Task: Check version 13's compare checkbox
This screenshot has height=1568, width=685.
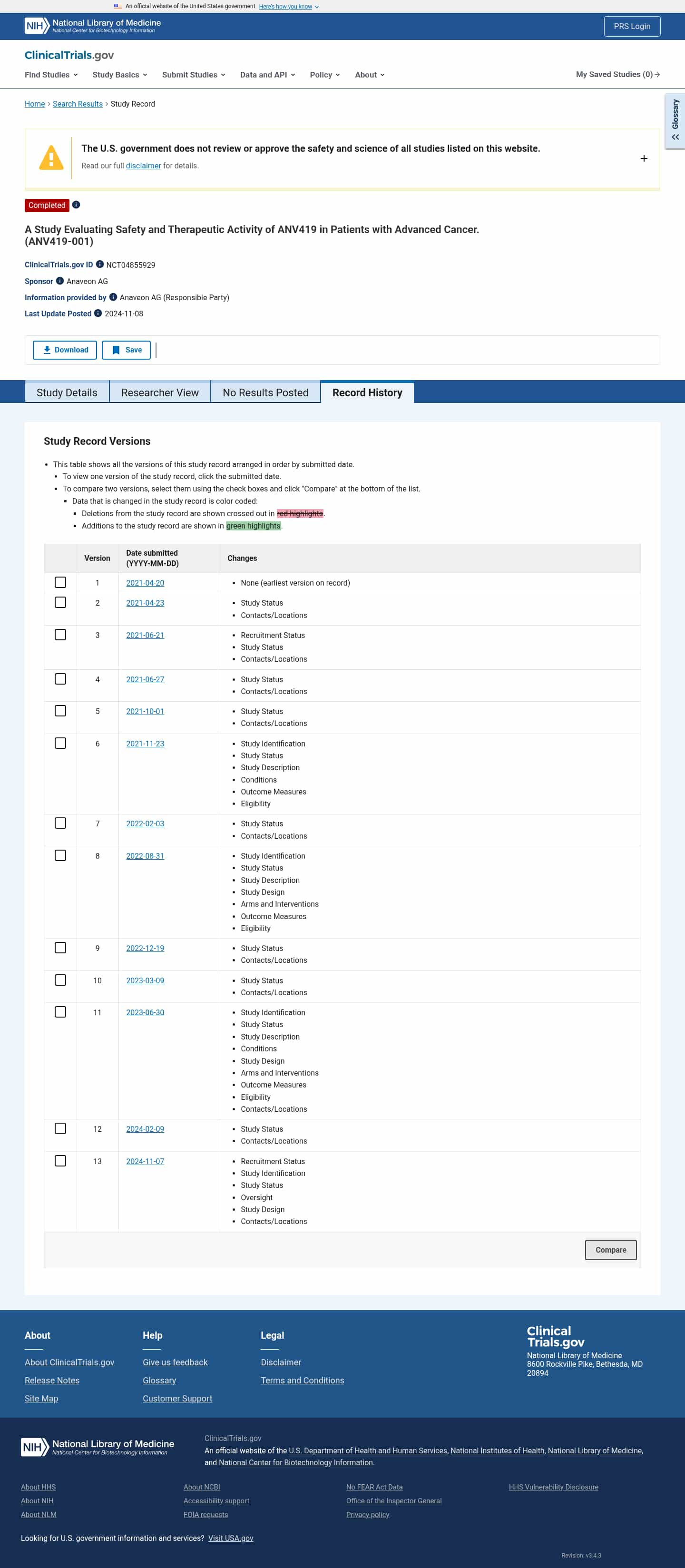Action: click(60, 1160)
